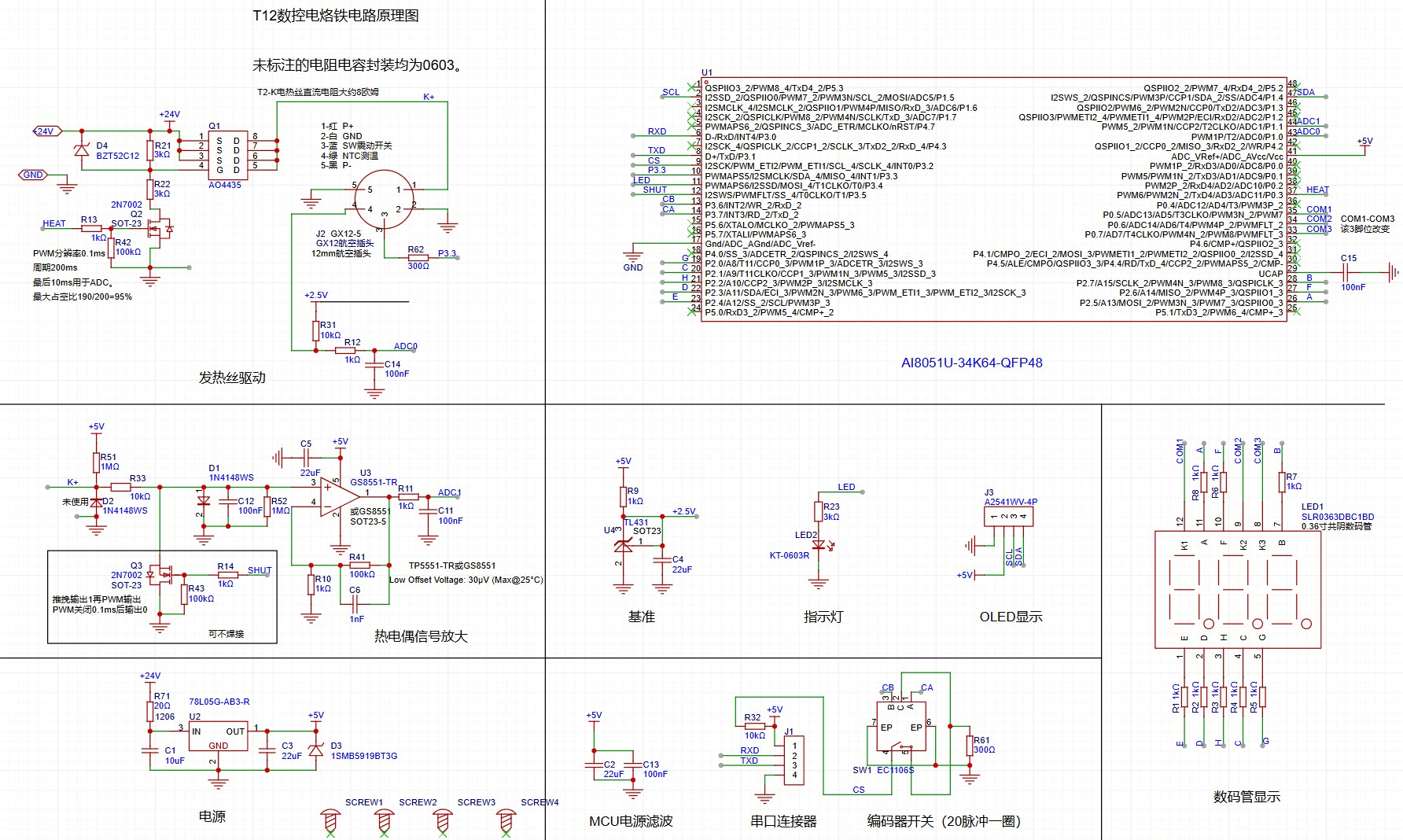This screenshot has width=1403, height=840.
Task: Select the J1 serial connector header
Action: pos(794,760)
